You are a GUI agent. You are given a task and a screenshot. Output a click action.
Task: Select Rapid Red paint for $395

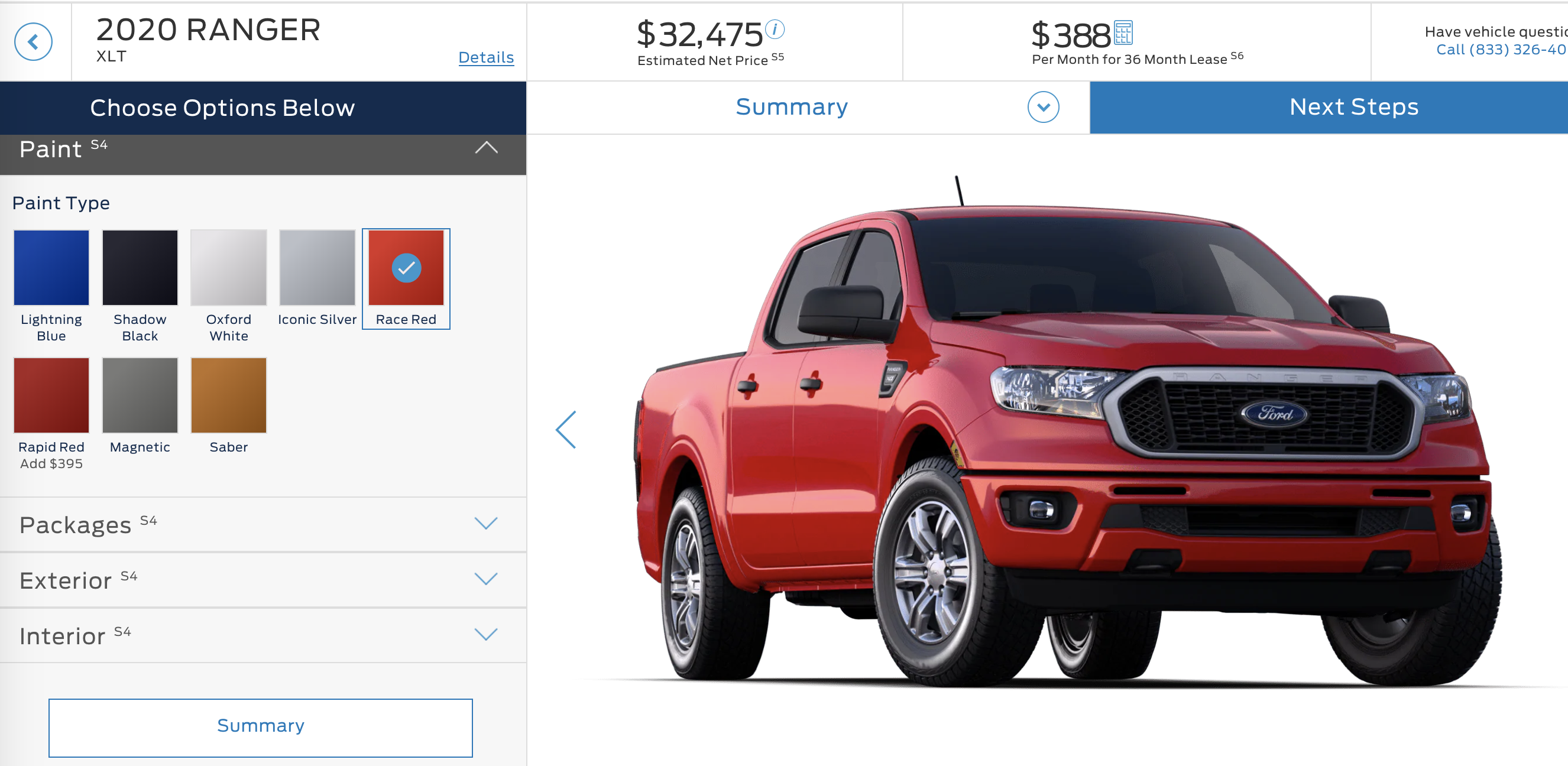(x=51, y=395)
